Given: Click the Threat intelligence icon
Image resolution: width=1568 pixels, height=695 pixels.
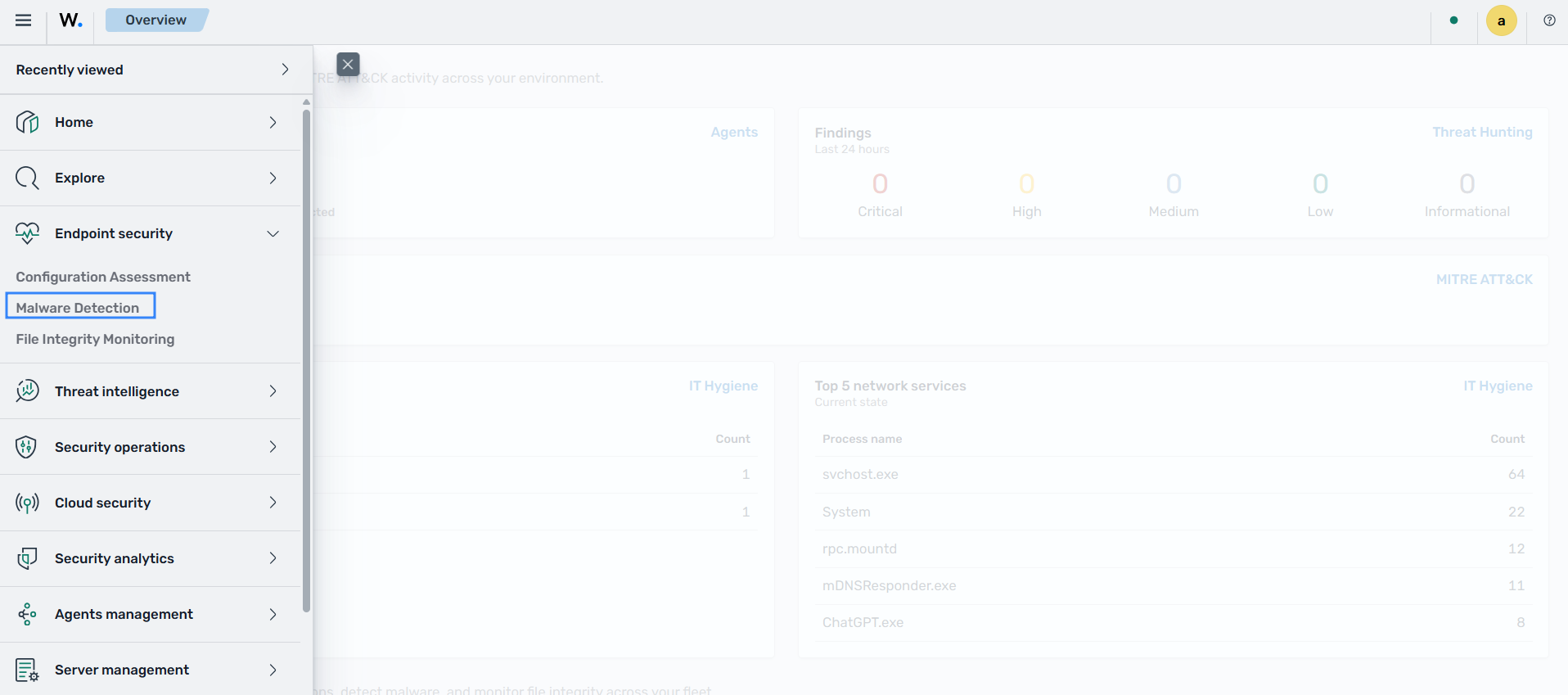Looking at the screenshot, I should (x=27, y=391).
